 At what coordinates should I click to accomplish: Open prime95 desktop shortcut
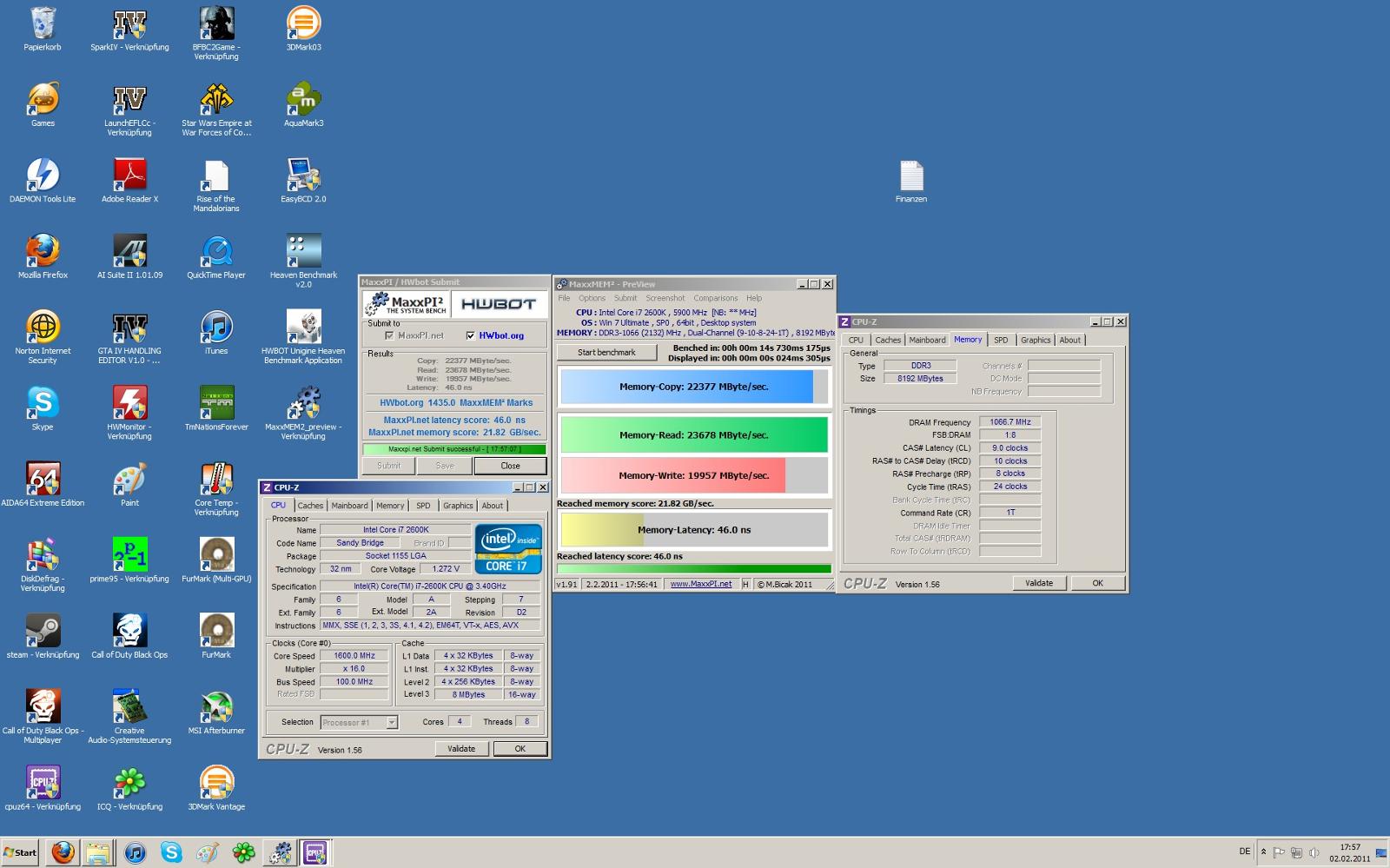click(129, 560)
